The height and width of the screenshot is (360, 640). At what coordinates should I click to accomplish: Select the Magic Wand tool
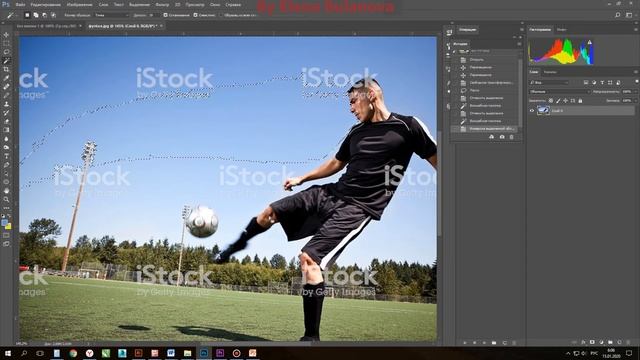click(6, 61)
